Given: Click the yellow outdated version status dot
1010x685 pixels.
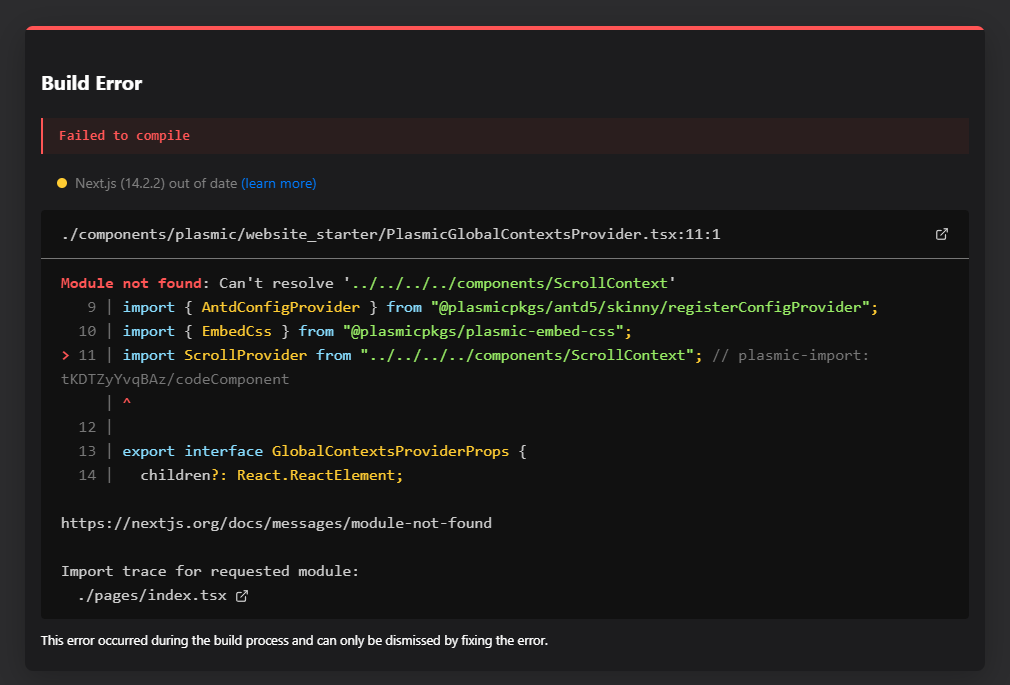Looking at the screenshot, I should (x=62, y=183).
